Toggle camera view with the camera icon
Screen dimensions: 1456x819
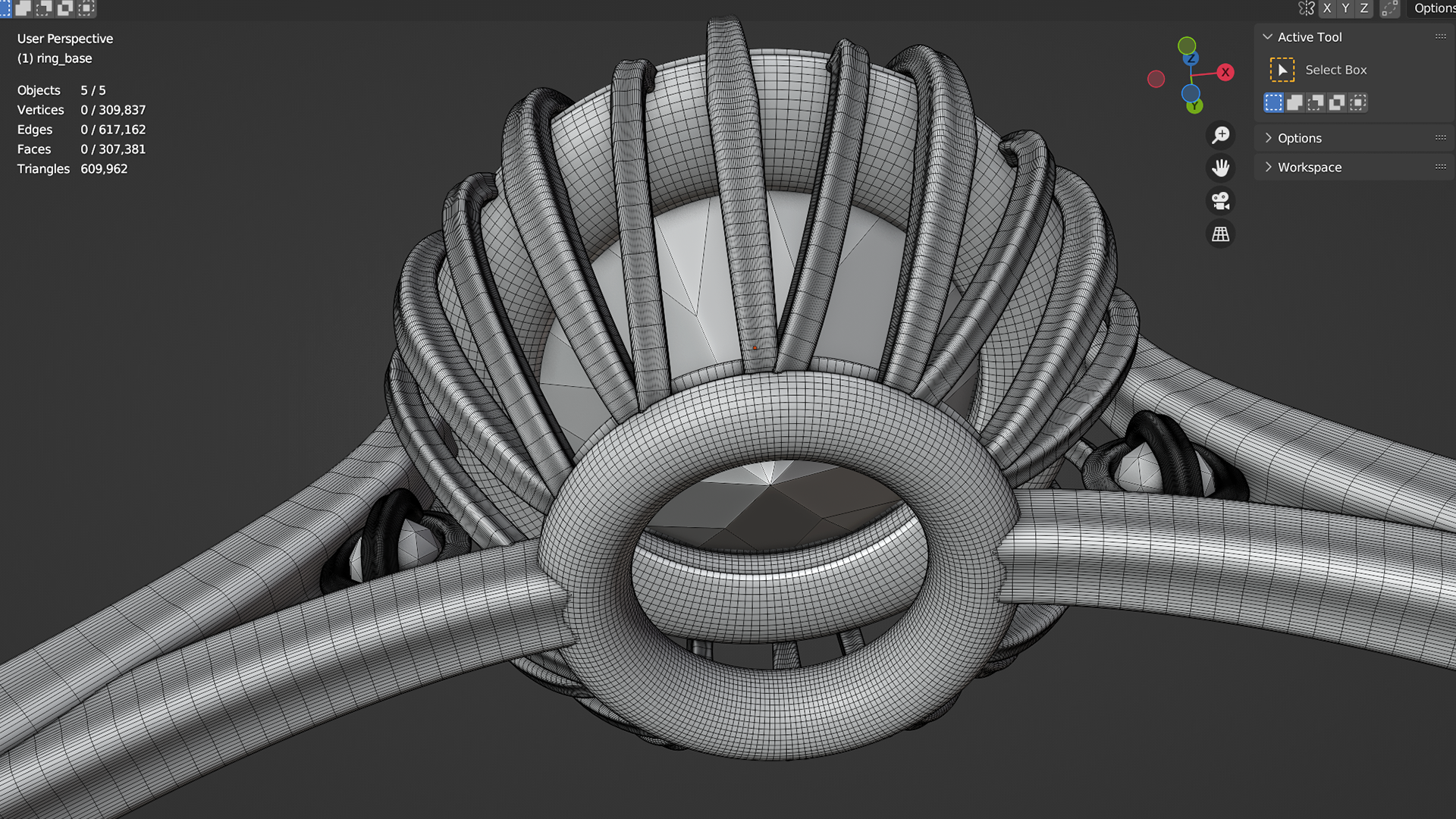point(1220,201)
